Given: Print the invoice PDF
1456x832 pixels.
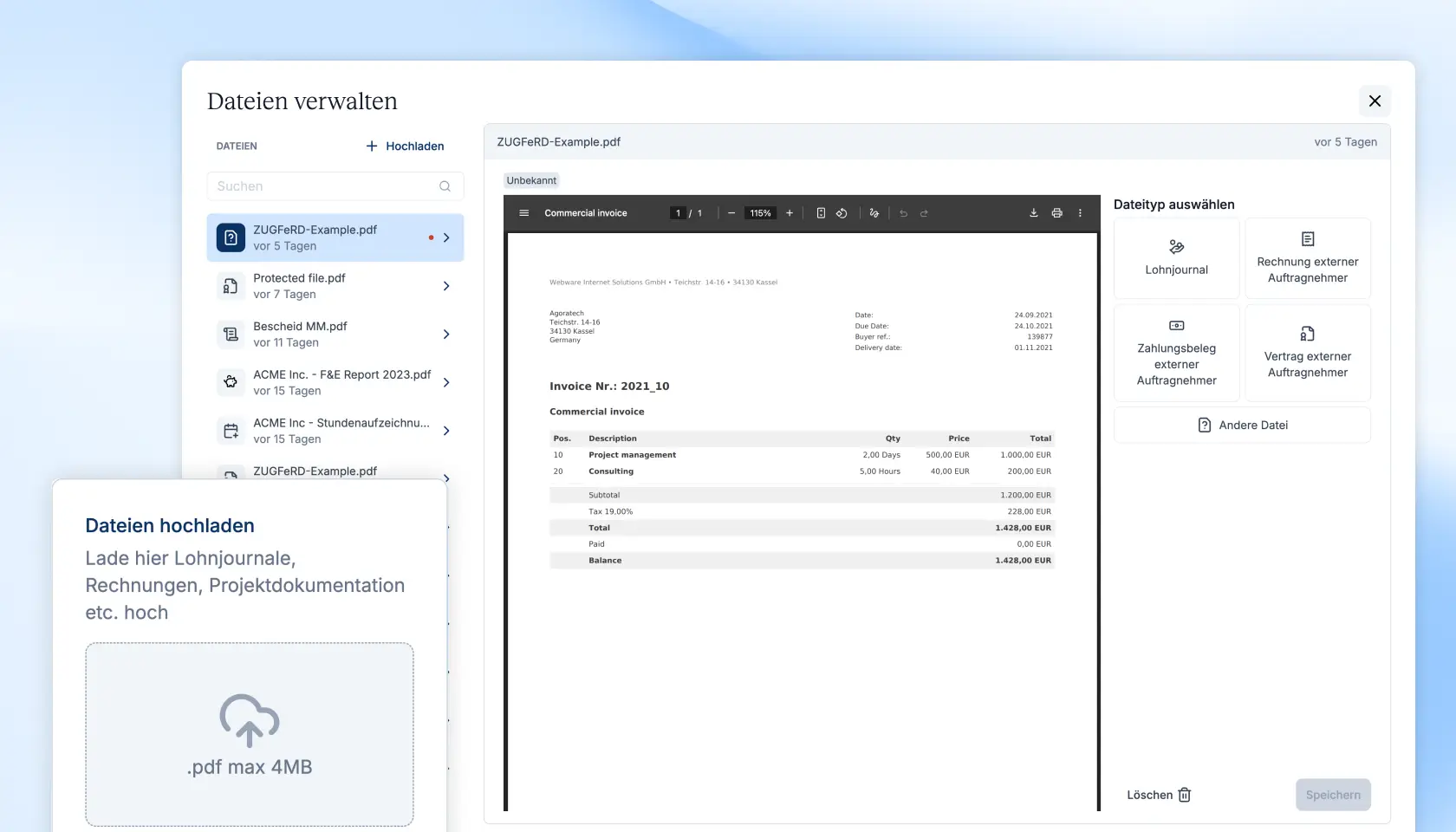Looking at the screenshot, I should 1056,213.
